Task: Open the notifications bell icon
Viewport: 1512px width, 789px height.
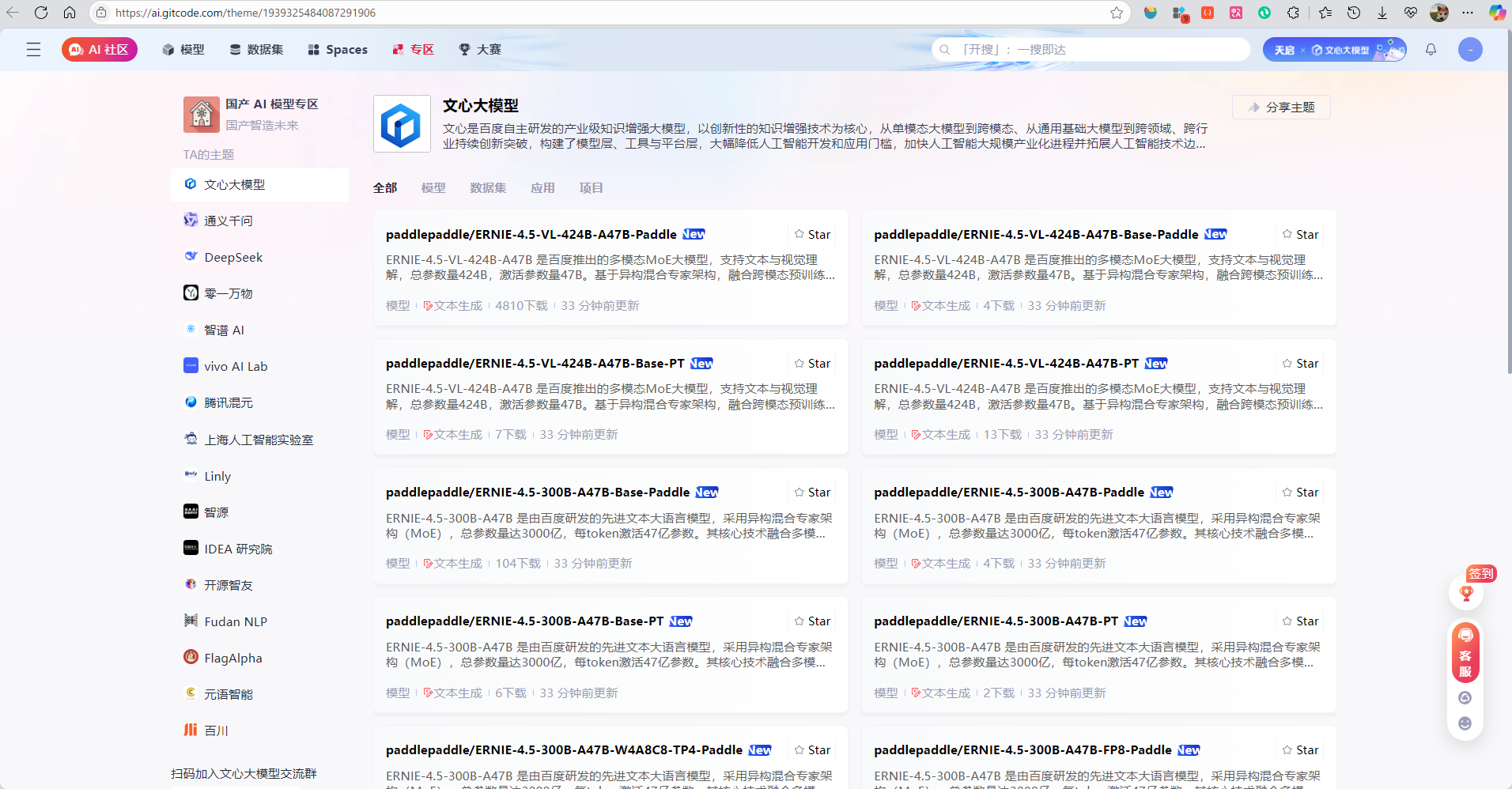Action: pyautogui.click(x=1431, y=50)
